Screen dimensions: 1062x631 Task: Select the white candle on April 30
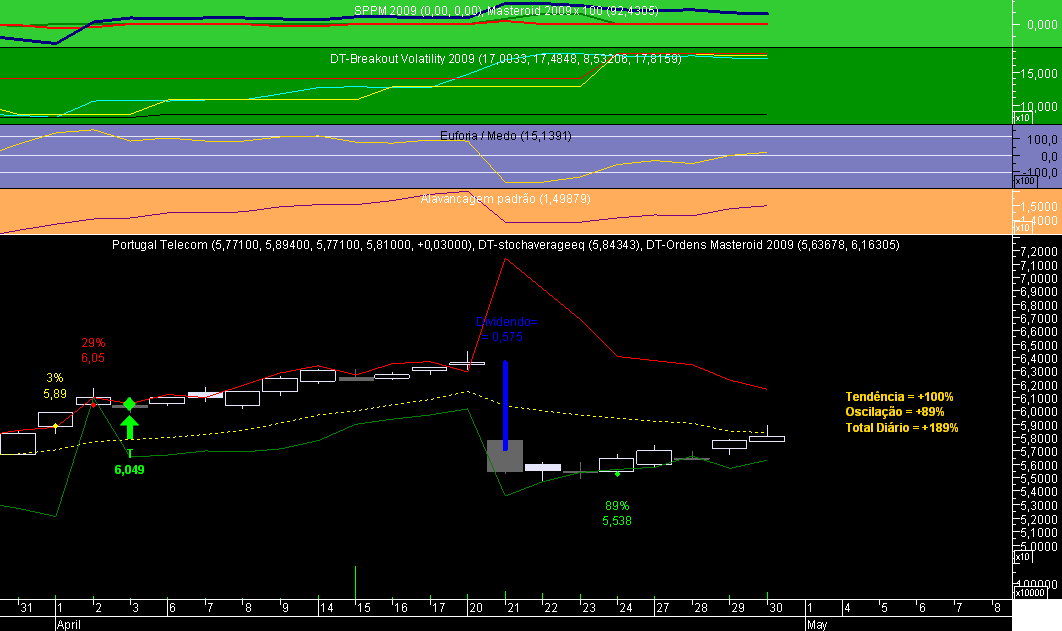tap(767, 439)
